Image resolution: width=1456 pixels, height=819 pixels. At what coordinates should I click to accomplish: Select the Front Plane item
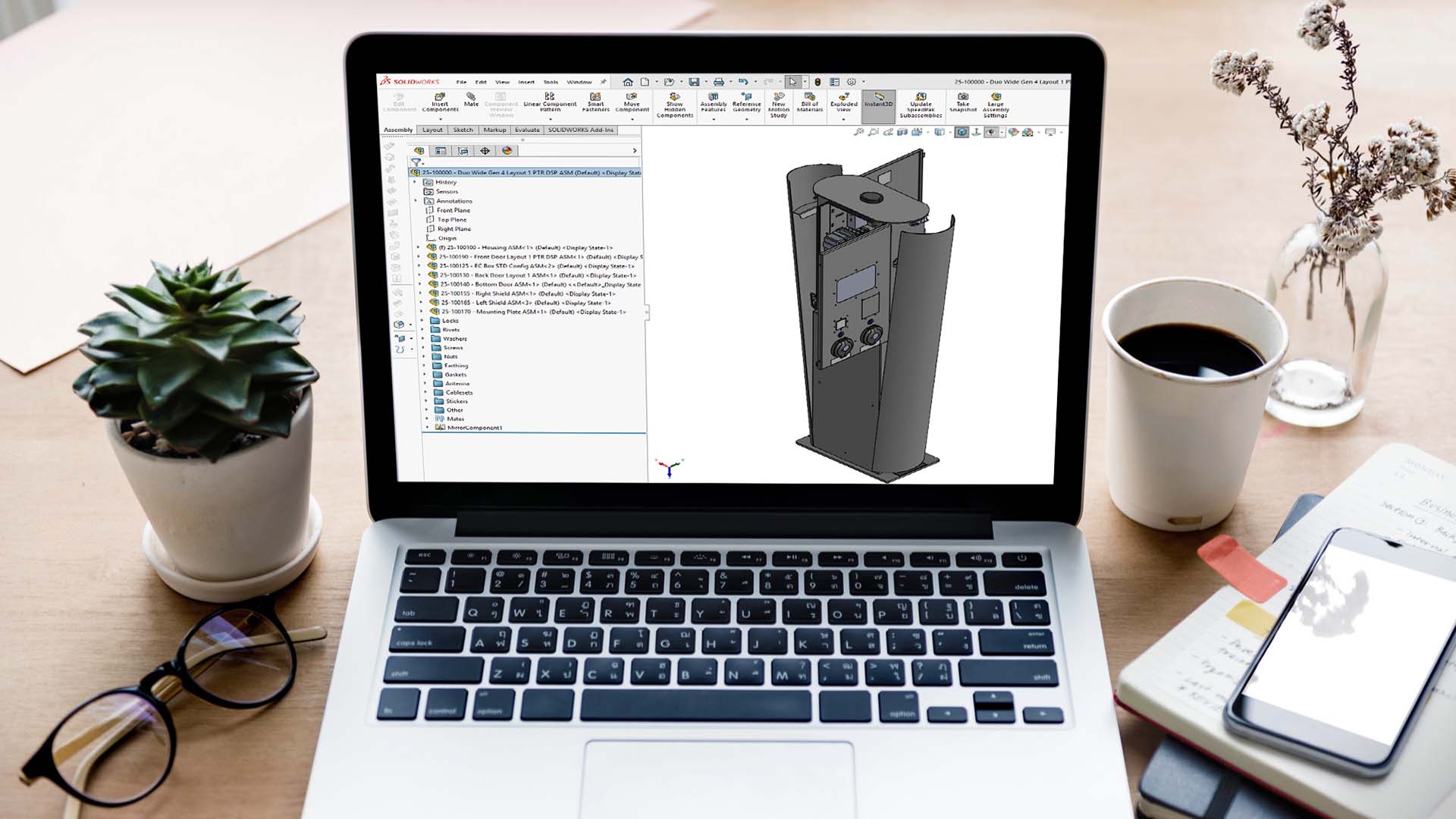[x=447, y=210]
